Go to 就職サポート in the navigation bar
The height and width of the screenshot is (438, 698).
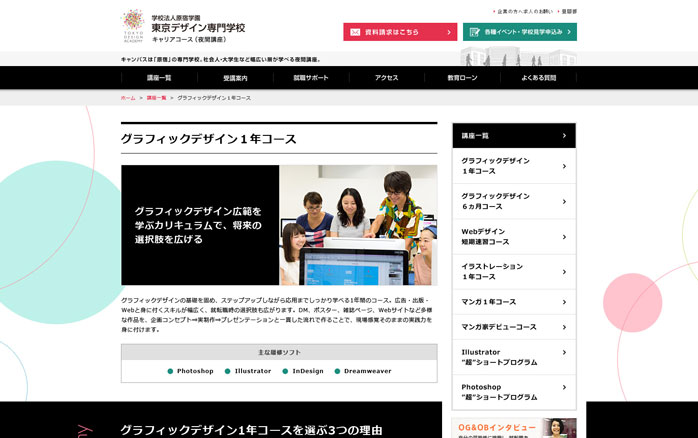[311, 78]
